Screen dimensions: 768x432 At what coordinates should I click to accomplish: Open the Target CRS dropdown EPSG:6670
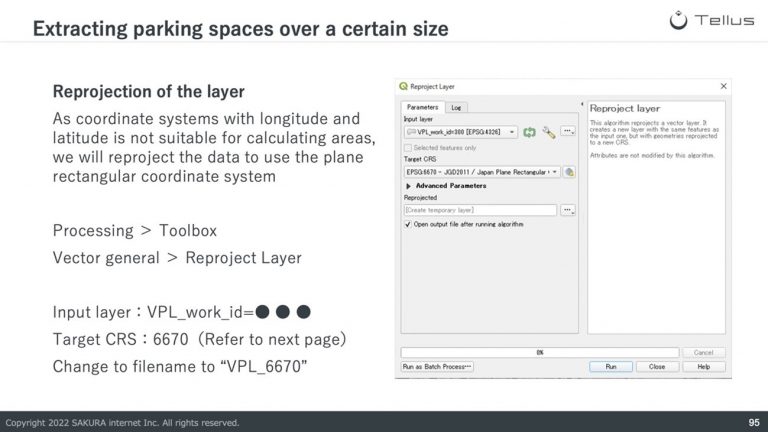pyautogui.click(x=482, y=172)
